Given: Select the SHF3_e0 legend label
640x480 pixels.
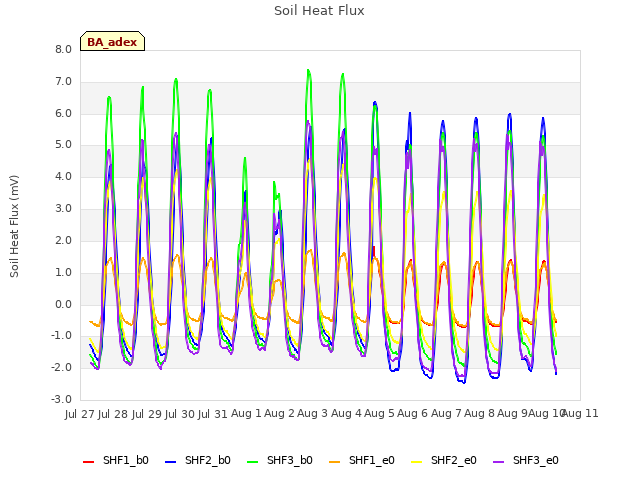Looking at the screenshot, I should point(536,460).
